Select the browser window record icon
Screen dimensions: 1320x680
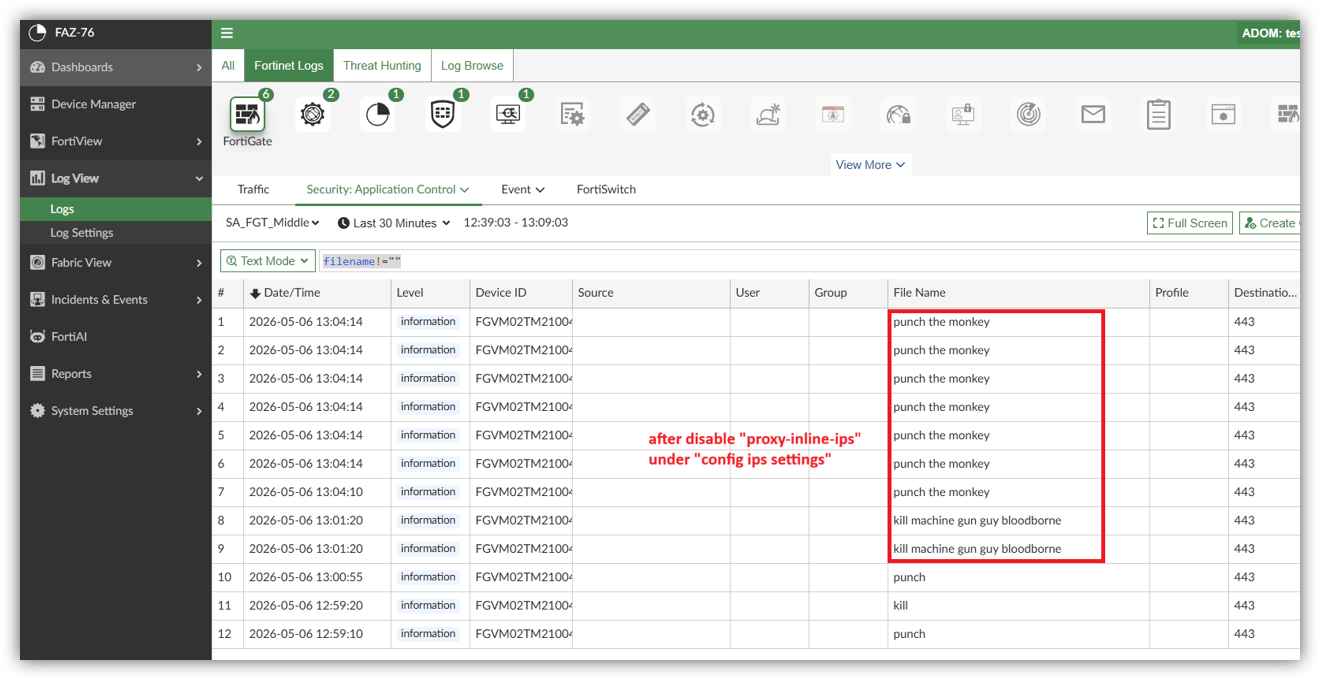tap(1223, 115)
